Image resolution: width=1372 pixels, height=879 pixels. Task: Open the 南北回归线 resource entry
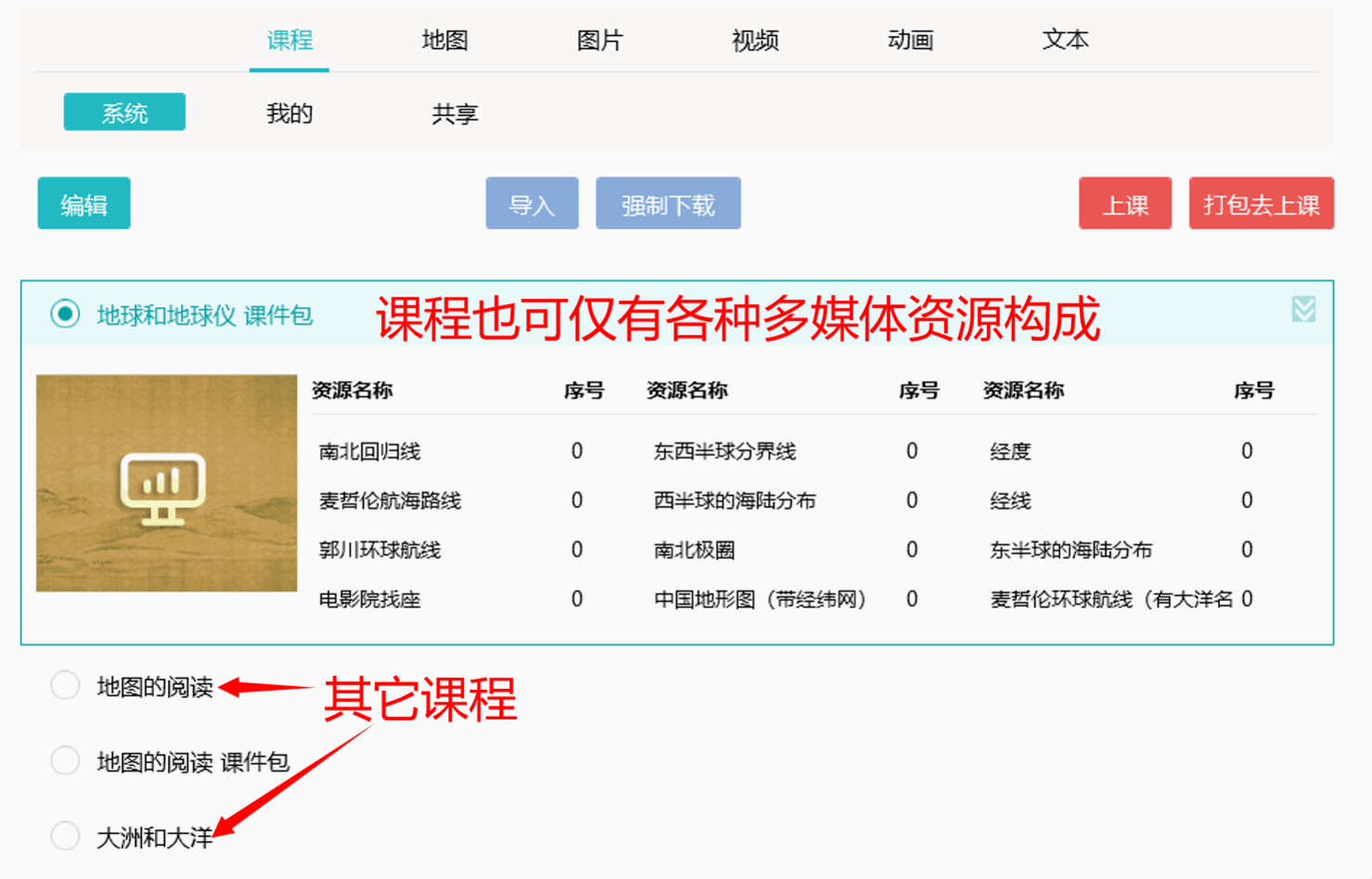(x=370, y=452)
